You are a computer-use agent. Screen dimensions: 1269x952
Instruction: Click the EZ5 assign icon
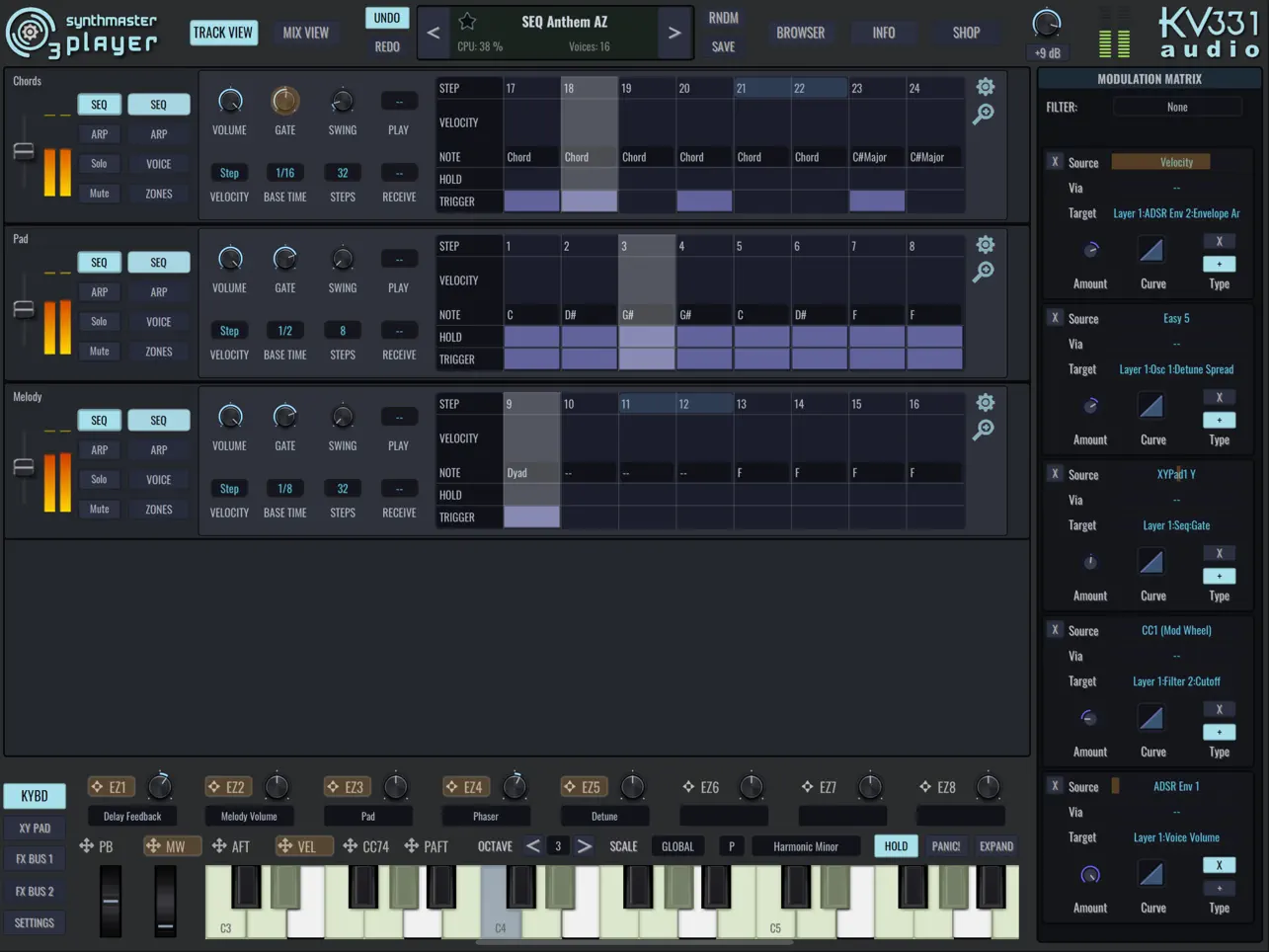570,787
